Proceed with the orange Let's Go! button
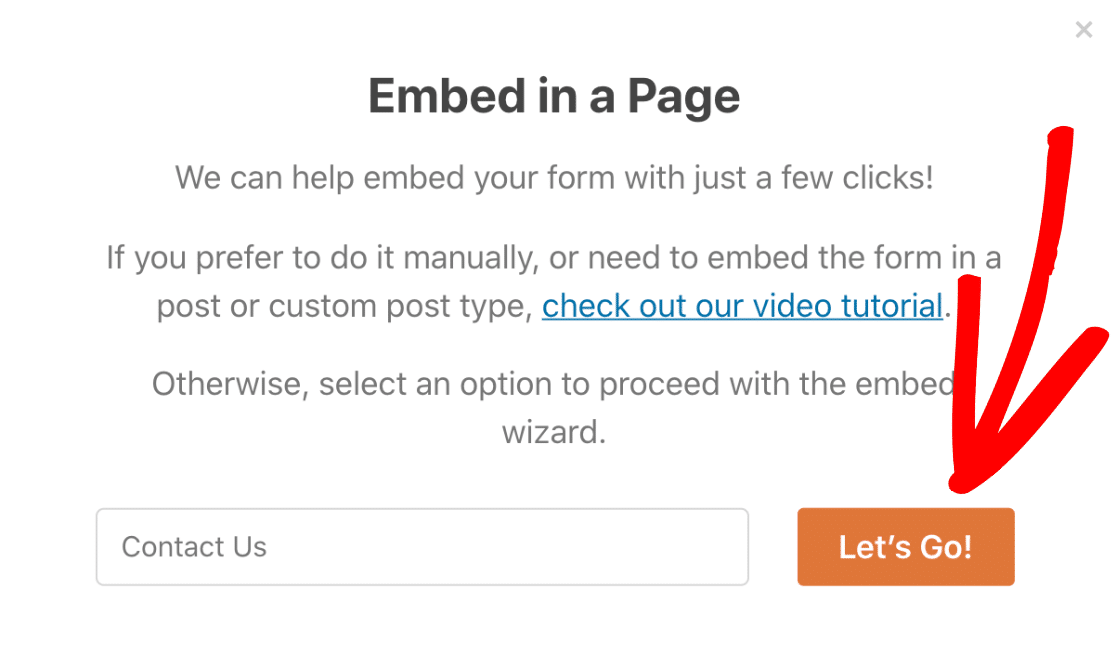Image resolution: width=1116 pixels, height=667 pixels. click(x=905, y=547)
